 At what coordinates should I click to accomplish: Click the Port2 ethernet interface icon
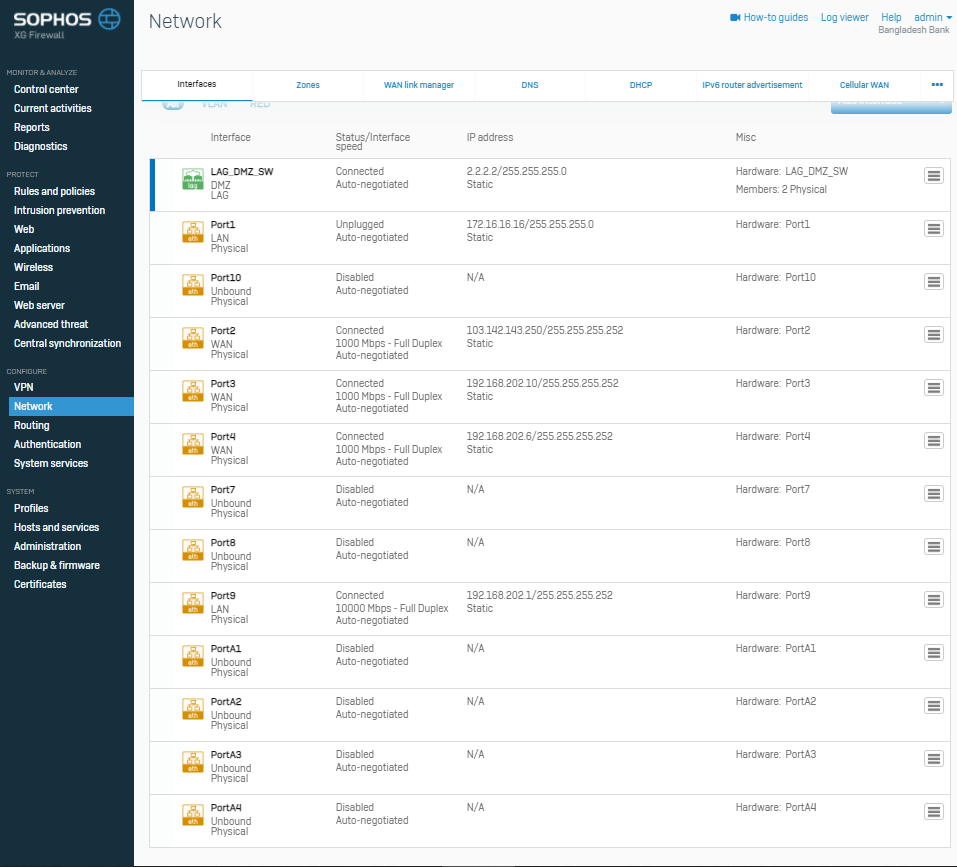tap(193, 338)
